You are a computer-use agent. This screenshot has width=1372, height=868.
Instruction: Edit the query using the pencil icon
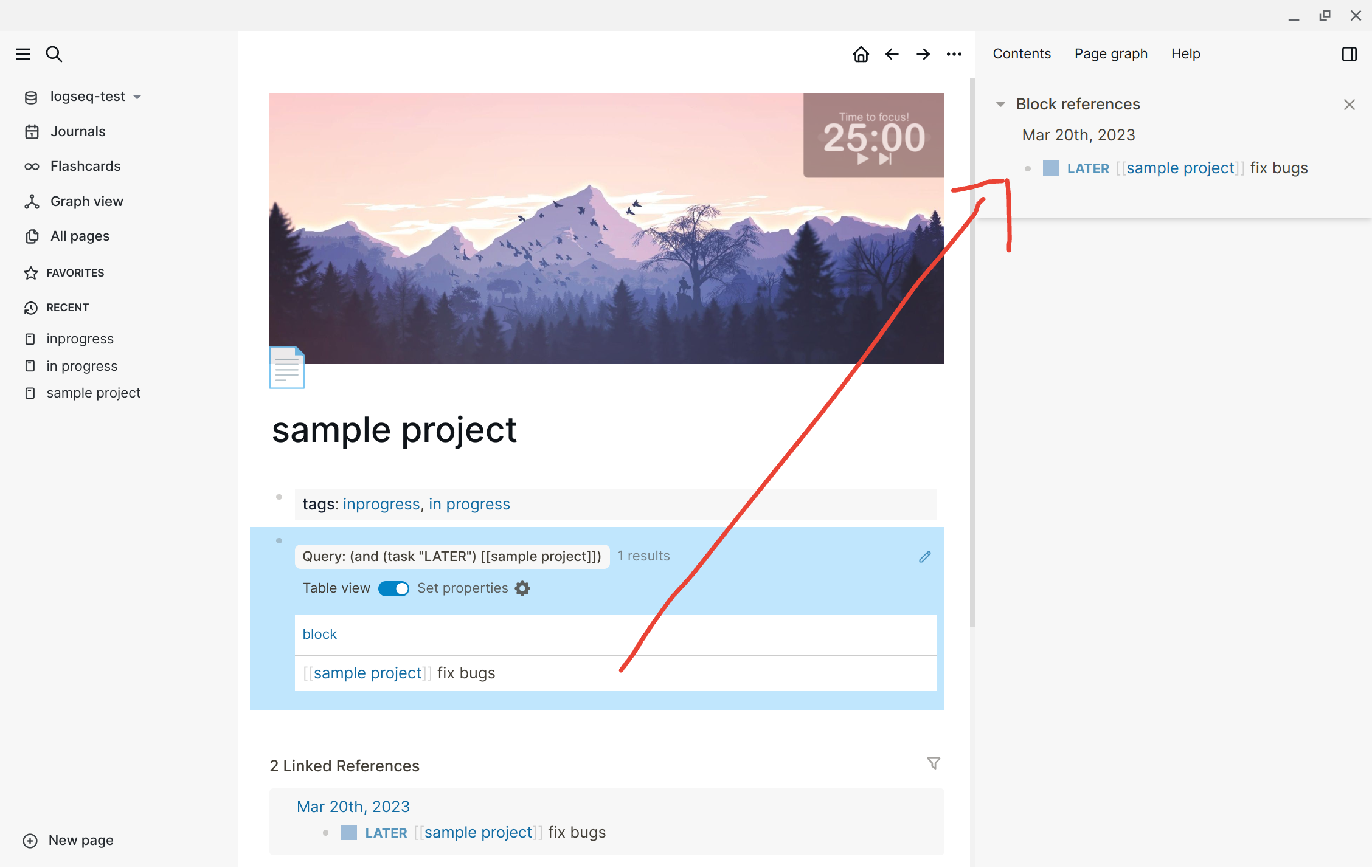925,556
